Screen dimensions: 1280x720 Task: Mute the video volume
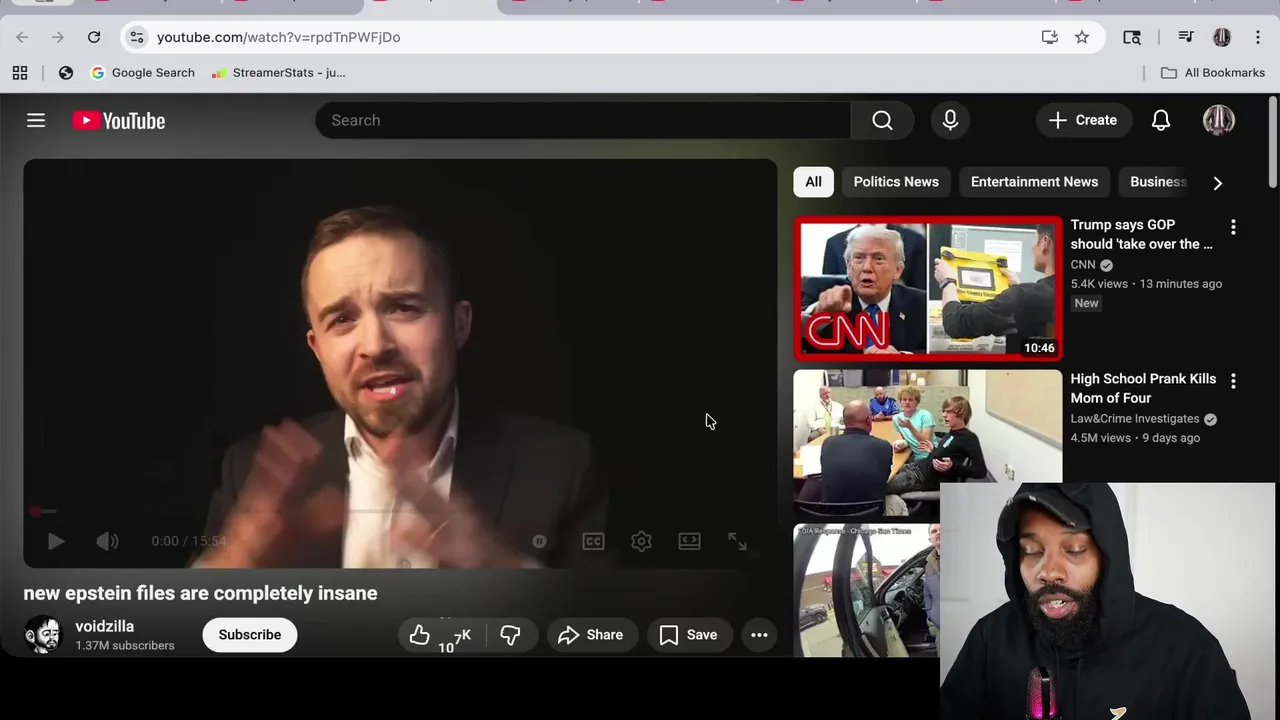click(107, 541)
